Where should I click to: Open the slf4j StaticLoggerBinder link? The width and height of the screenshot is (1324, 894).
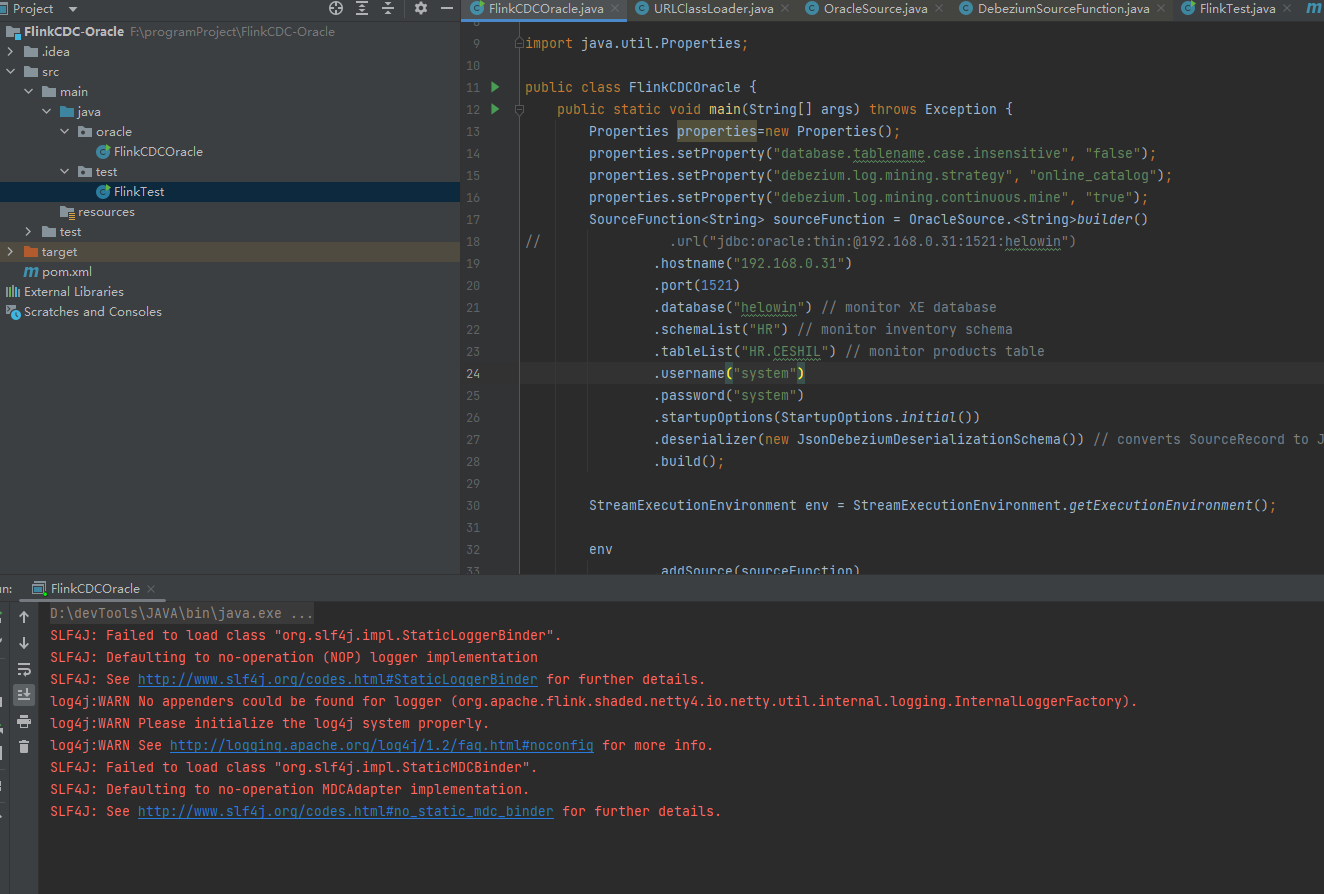337,680
